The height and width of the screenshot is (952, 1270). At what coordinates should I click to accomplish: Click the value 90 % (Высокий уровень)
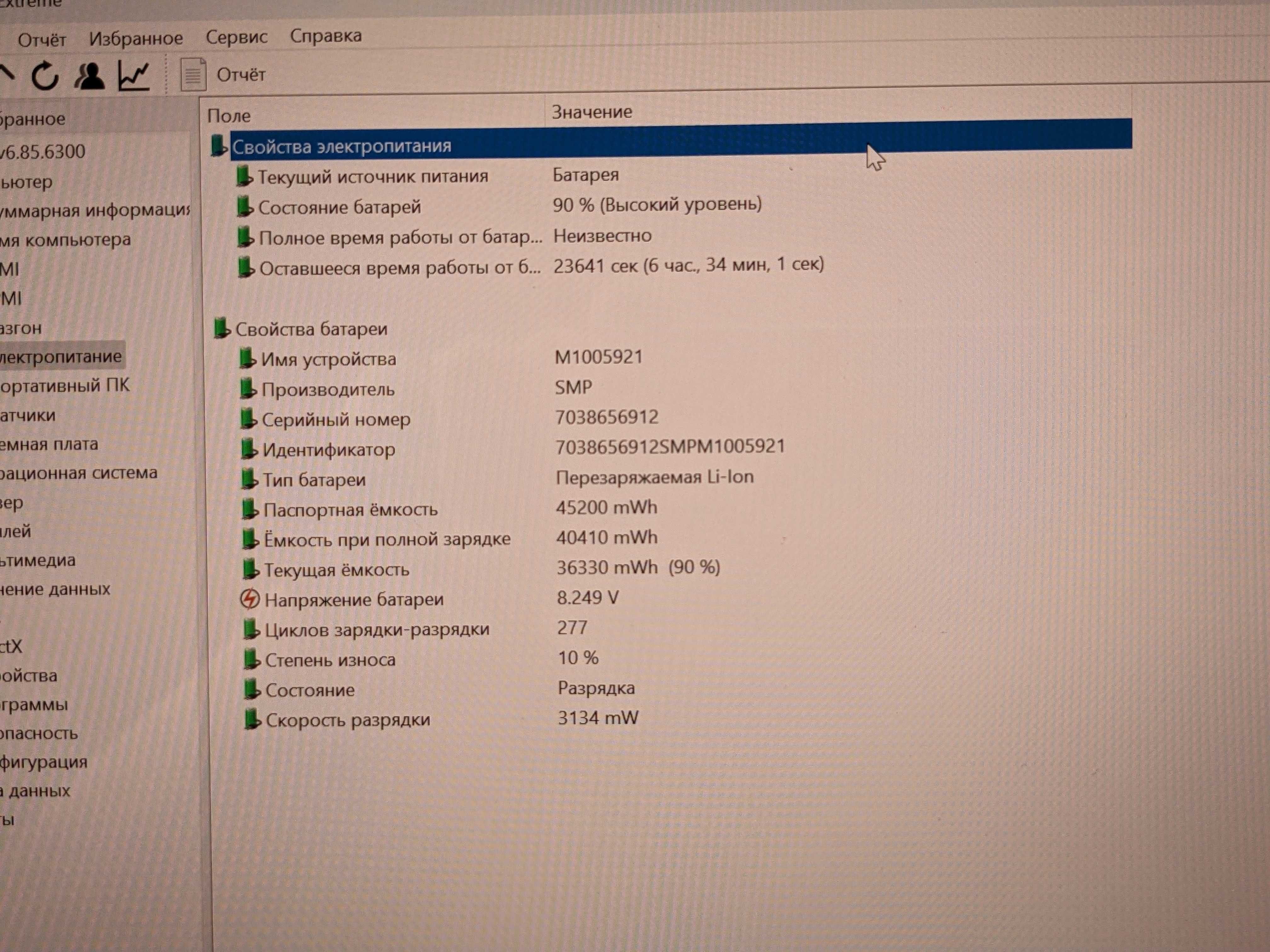click(x=657, y=204)
